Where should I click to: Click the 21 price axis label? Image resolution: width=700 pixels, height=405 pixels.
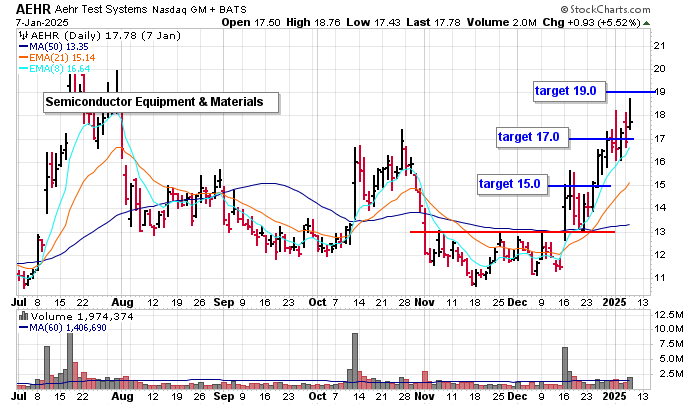point(659,46)
